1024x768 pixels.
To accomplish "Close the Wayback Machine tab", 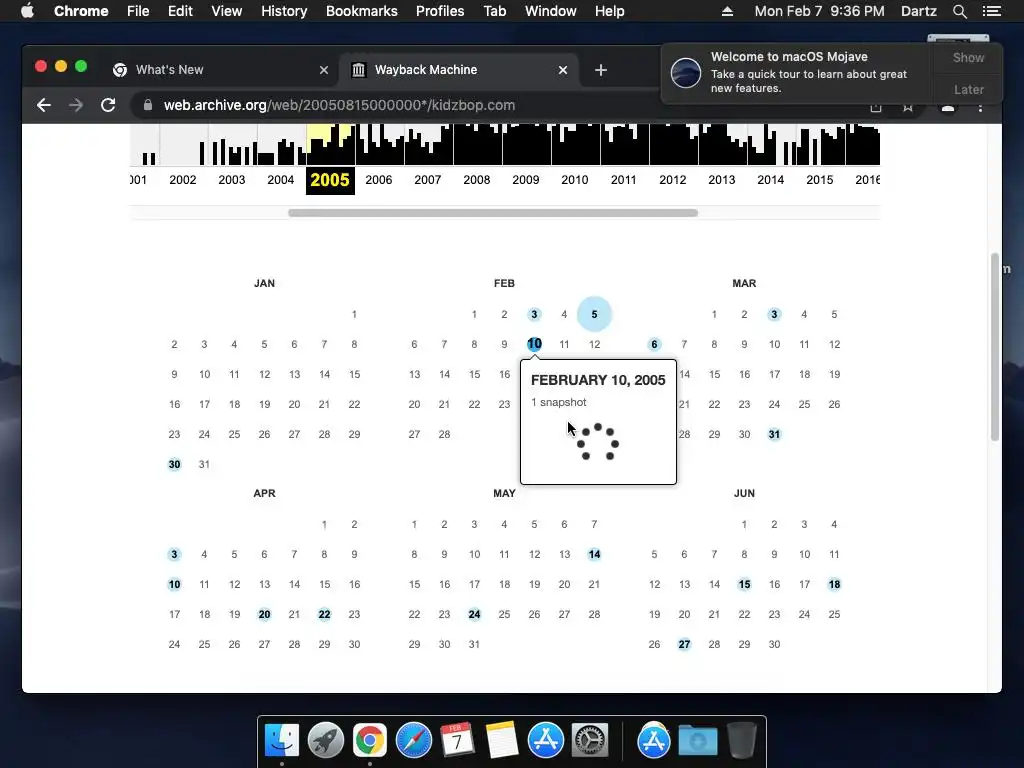I will pos(563,70).
